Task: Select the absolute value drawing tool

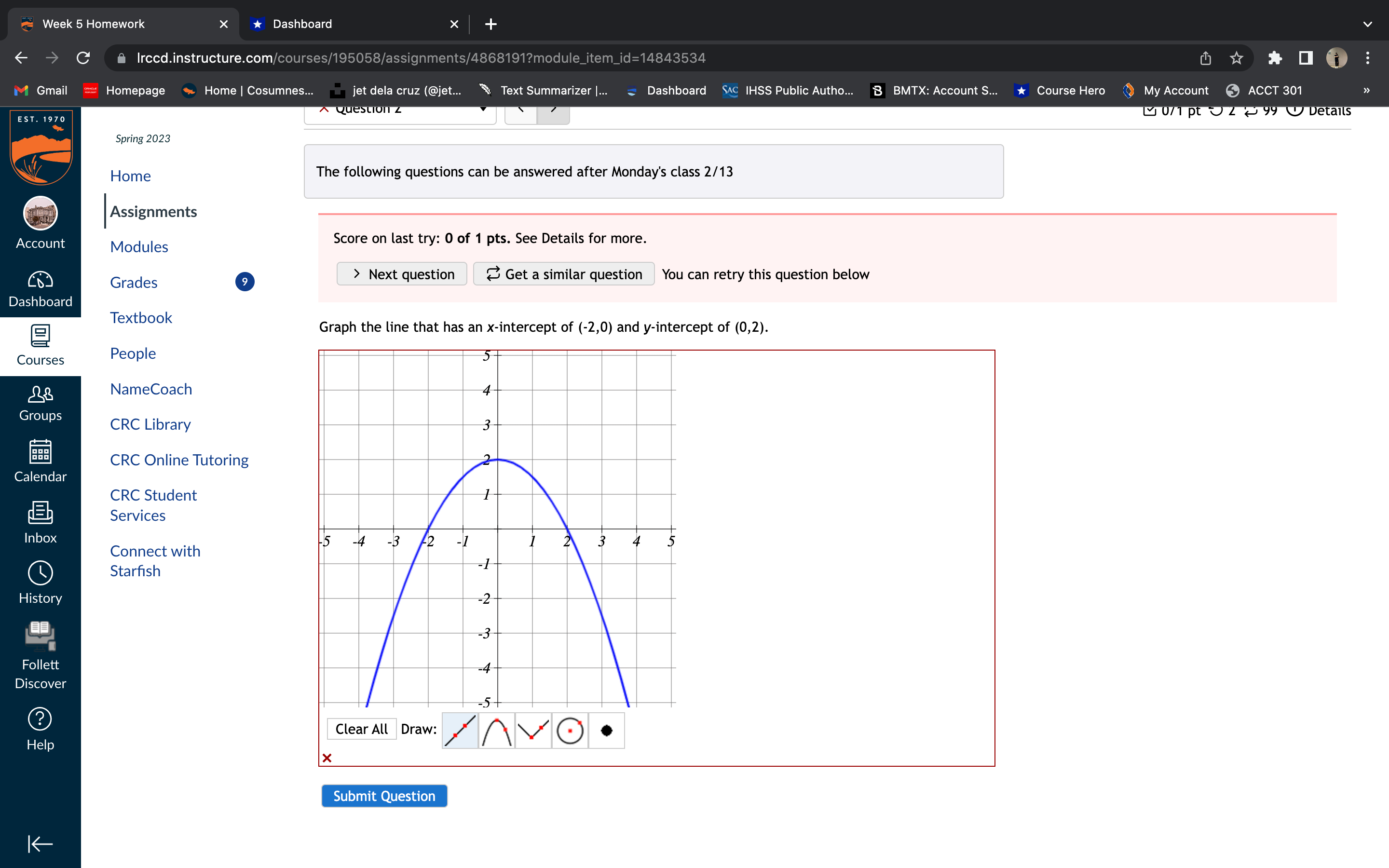Action: [x=533, y=730]
